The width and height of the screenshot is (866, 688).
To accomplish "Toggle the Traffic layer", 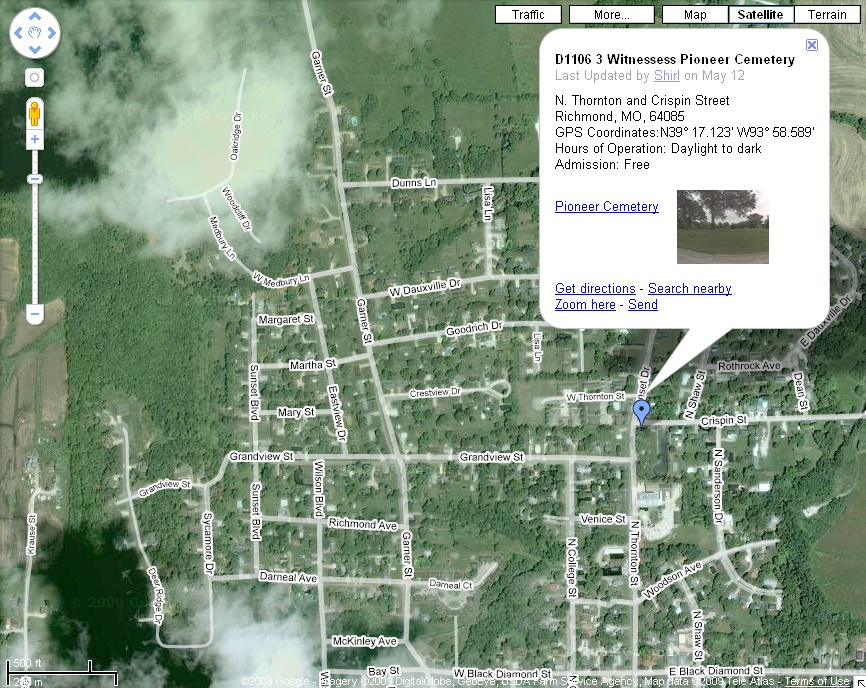I will coord(528,15).
